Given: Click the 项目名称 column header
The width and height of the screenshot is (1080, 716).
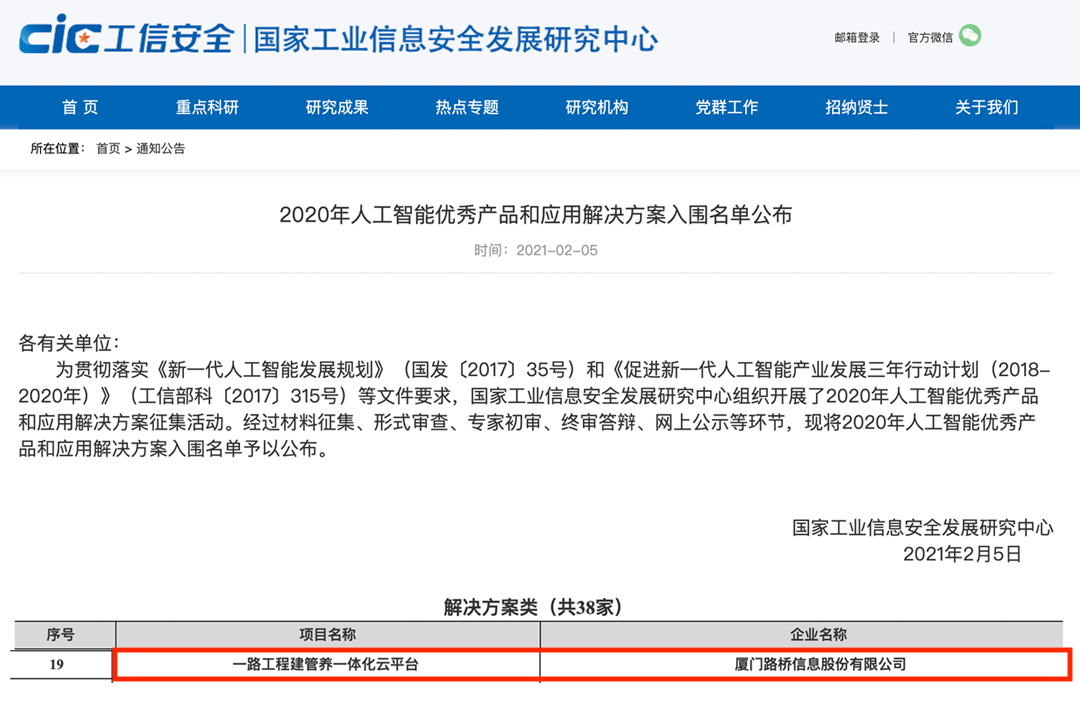Looking at the screenshot, I should coord(328,635).
